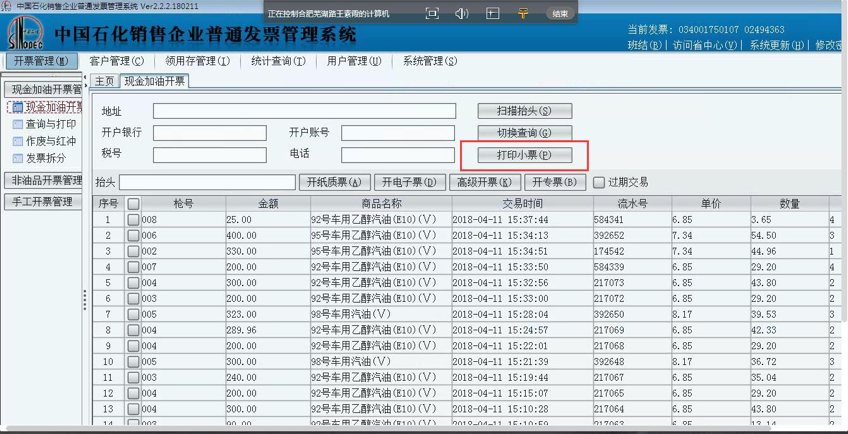Click the 商品名称 column header
Screen dimensions: 848x434
click(x=381, y=203)
